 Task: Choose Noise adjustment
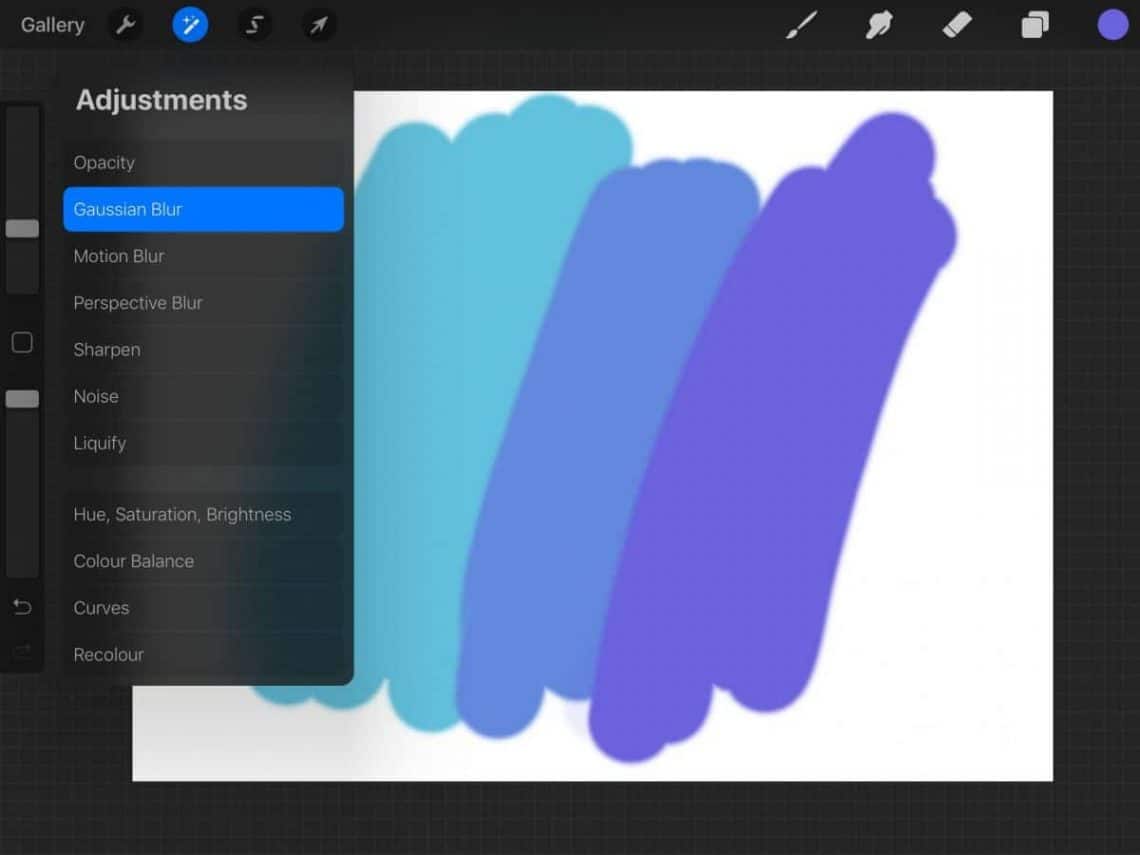[204, 396]
